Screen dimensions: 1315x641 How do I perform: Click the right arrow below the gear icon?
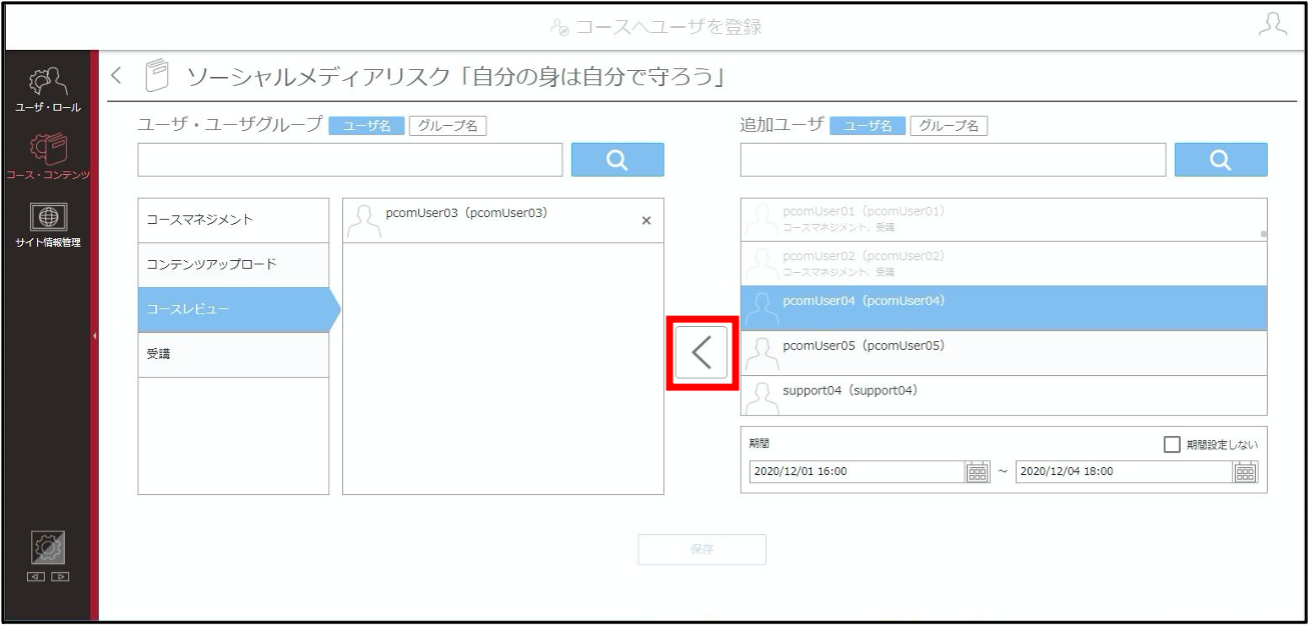point(58,578)
